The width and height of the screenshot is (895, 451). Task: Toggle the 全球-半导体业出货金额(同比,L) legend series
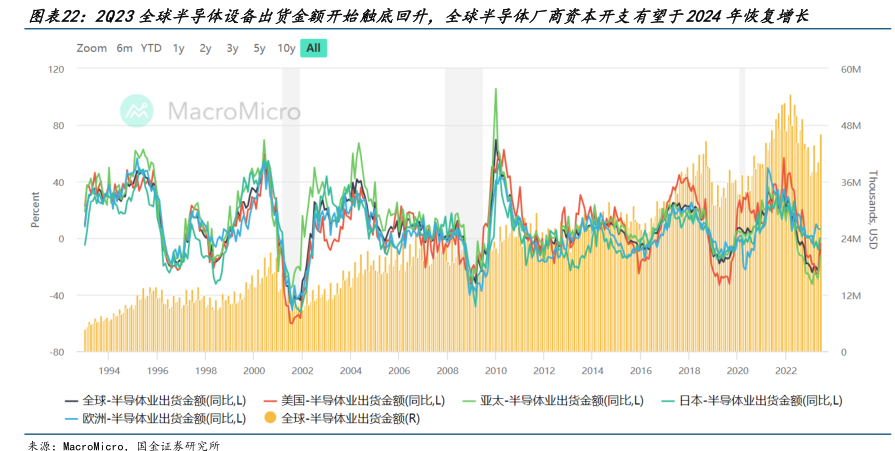click(162, 399)
